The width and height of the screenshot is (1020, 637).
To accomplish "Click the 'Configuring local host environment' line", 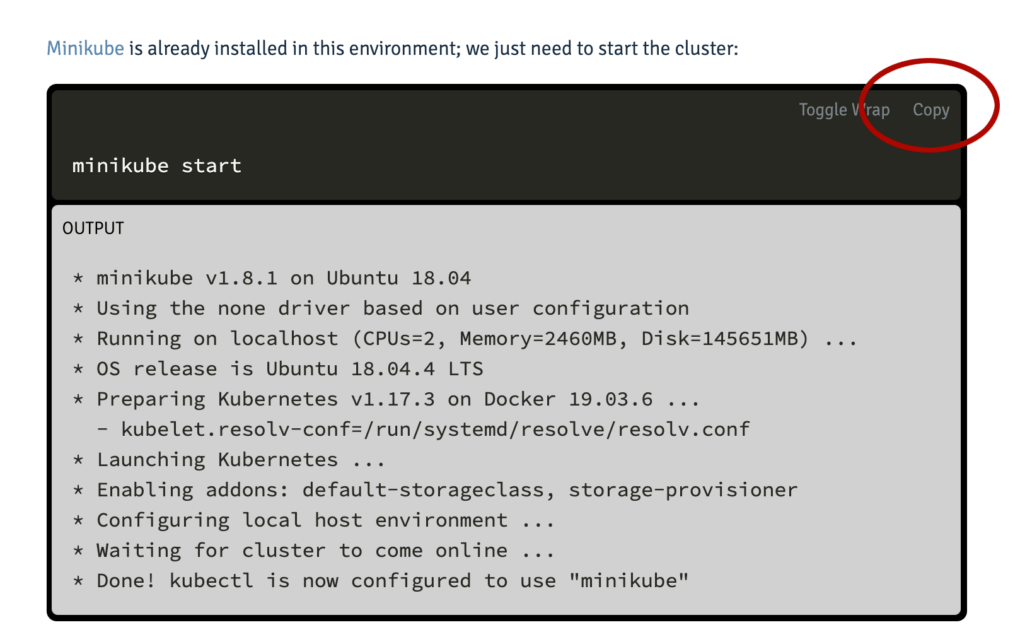I will [x=314, y=520].
